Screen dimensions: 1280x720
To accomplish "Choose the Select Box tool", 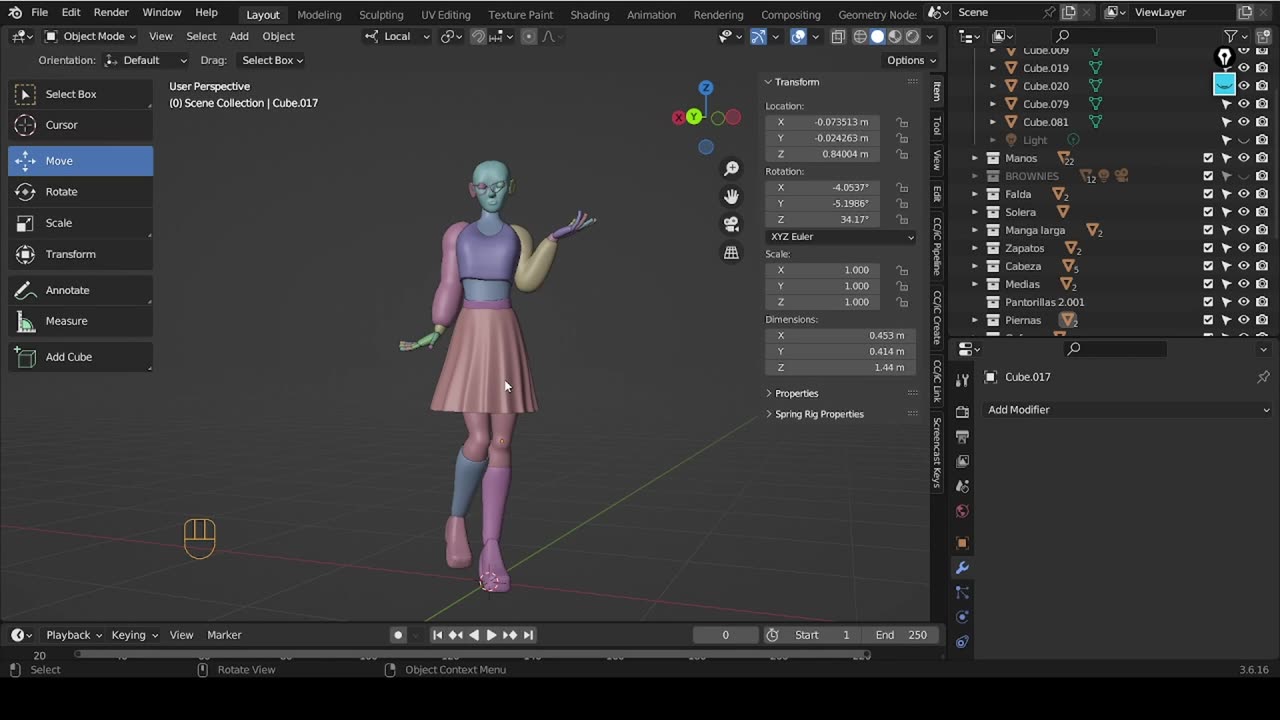I will [x=80, y=94].
